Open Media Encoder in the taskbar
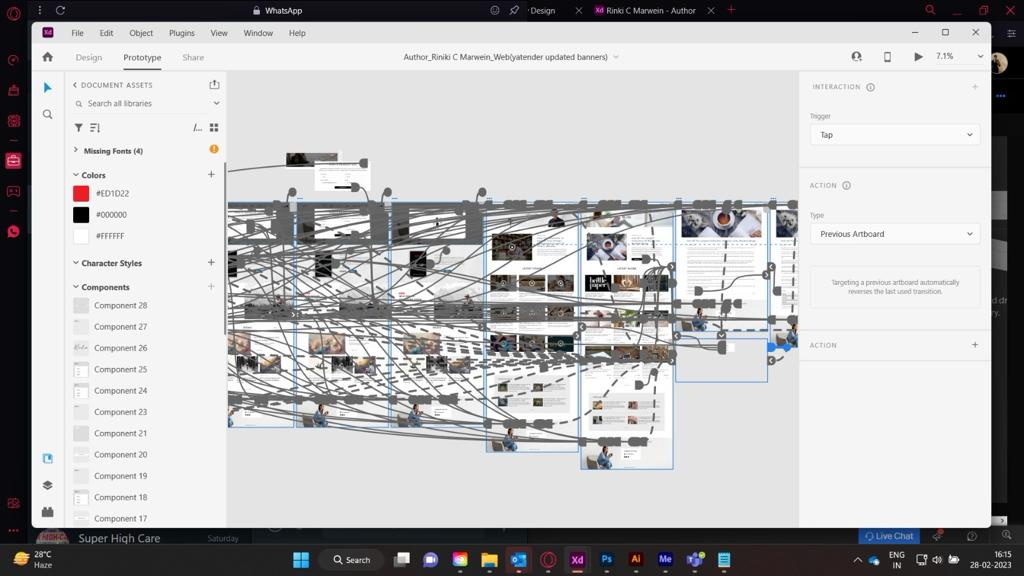This screenshot has width=1024, height=576. click(665, 560)
